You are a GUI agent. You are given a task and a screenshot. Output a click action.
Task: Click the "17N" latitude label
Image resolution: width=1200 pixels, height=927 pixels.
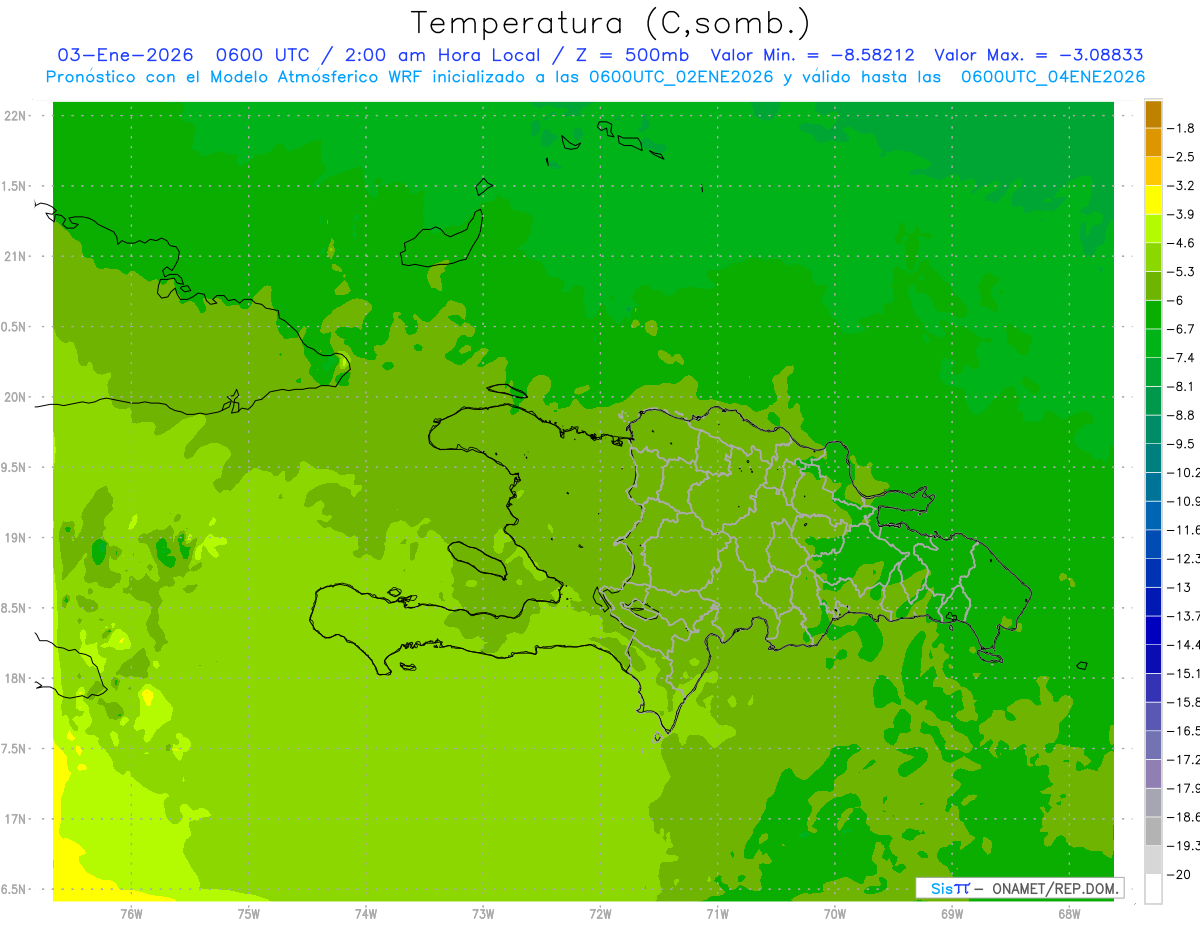15,819
